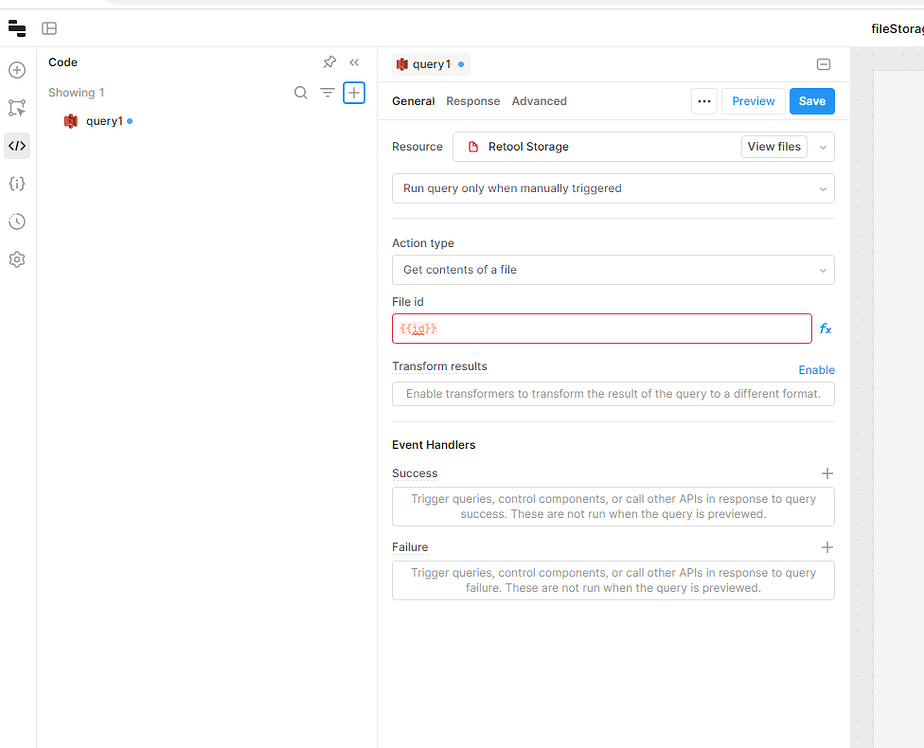Open the app Settings gear icon
This screenshot has width=924, height=748.
pyautogui.click(x=16, y=259)
